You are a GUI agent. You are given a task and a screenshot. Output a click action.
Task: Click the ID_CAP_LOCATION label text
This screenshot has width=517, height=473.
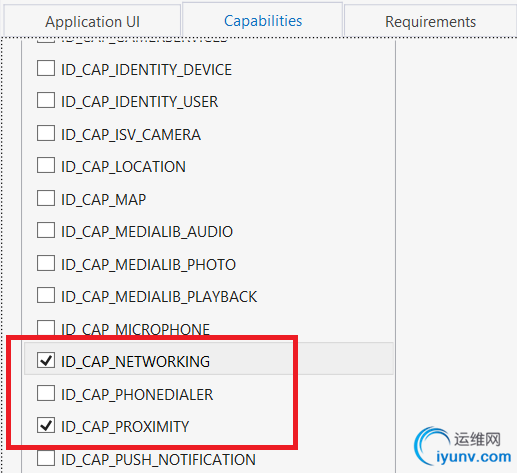click(x=123, y=167)
